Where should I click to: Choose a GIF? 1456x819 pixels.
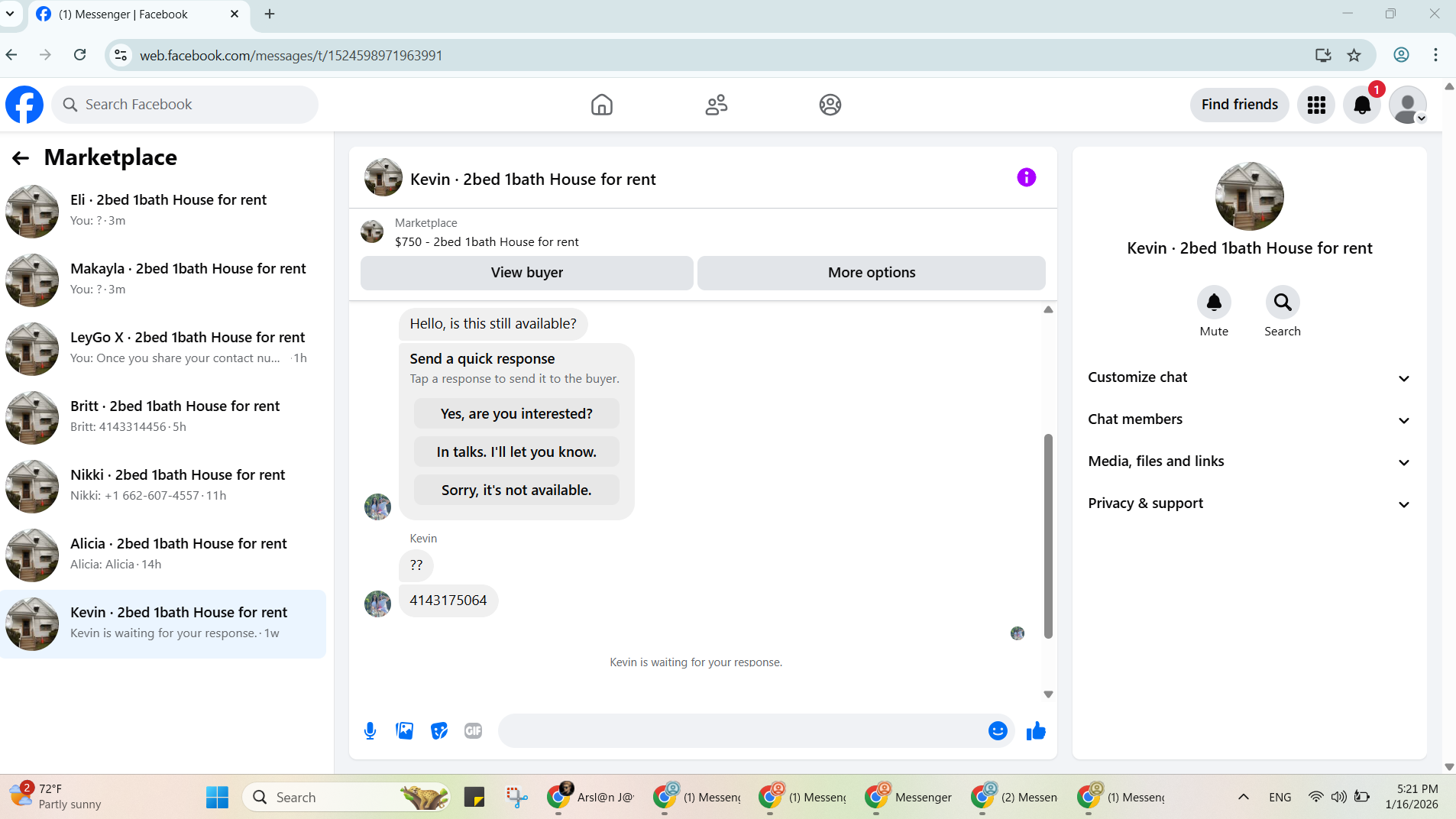(x=474, y=731)
